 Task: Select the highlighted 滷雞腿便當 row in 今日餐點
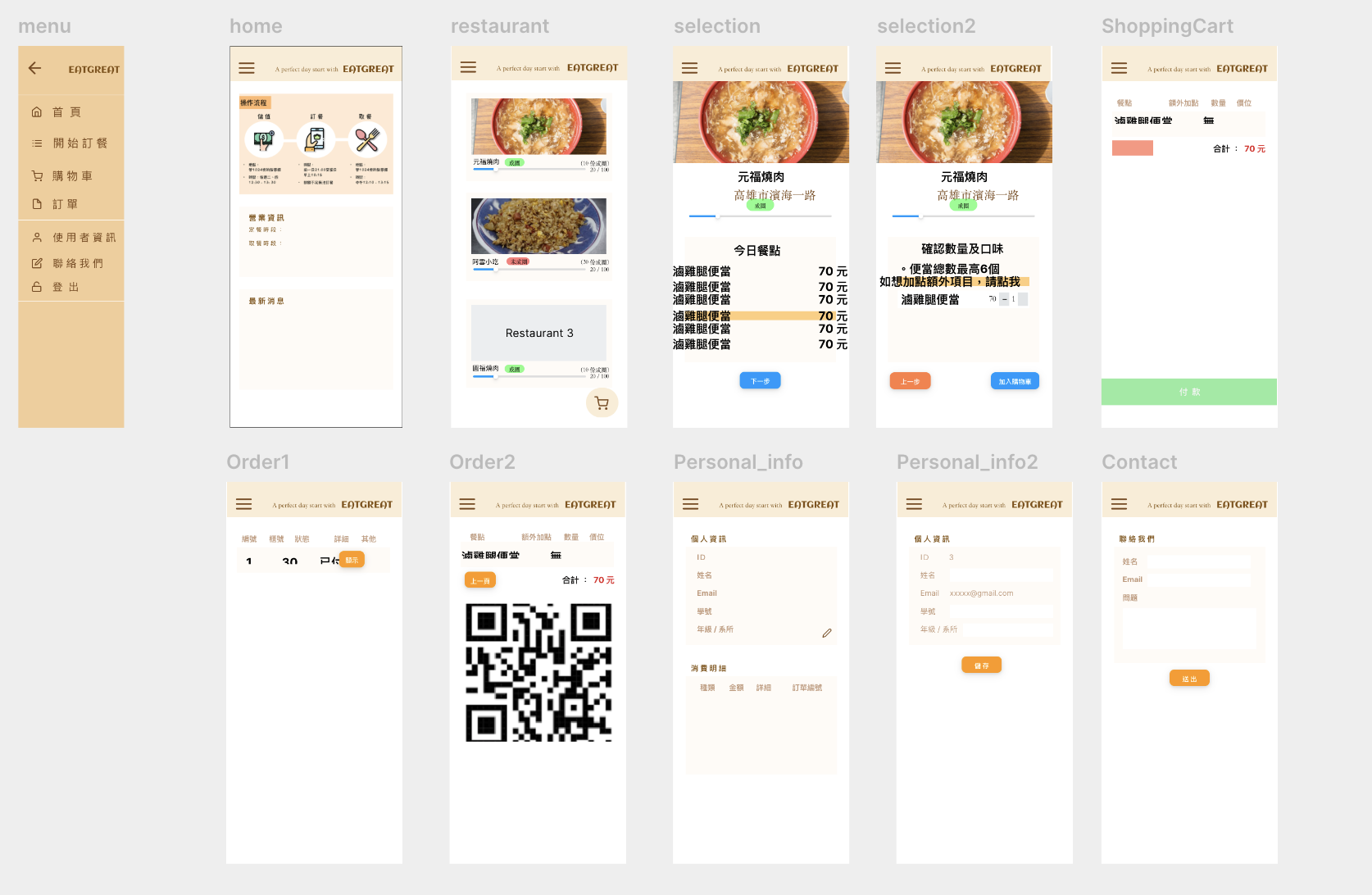click(x=760, y=316)
